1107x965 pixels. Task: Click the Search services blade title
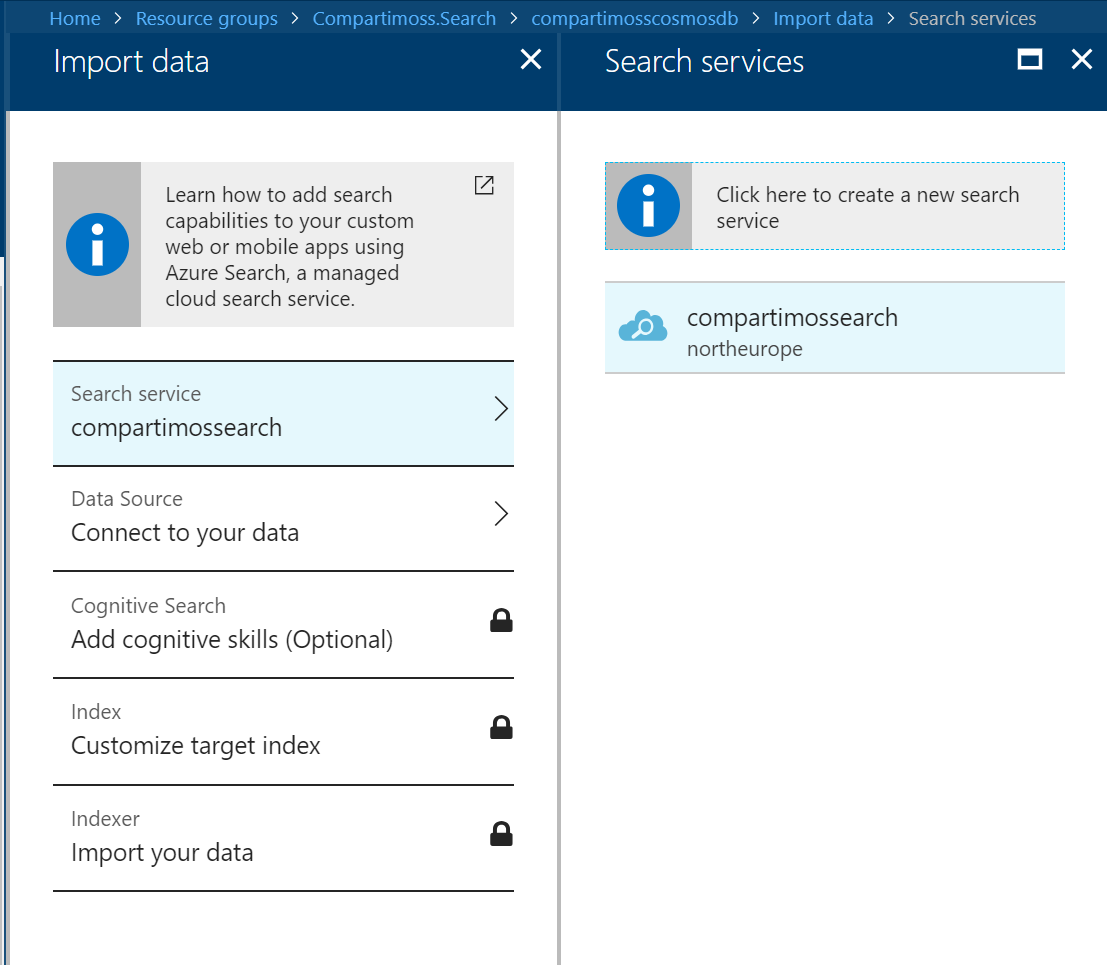pyautogui.click(x=704, y=61)
